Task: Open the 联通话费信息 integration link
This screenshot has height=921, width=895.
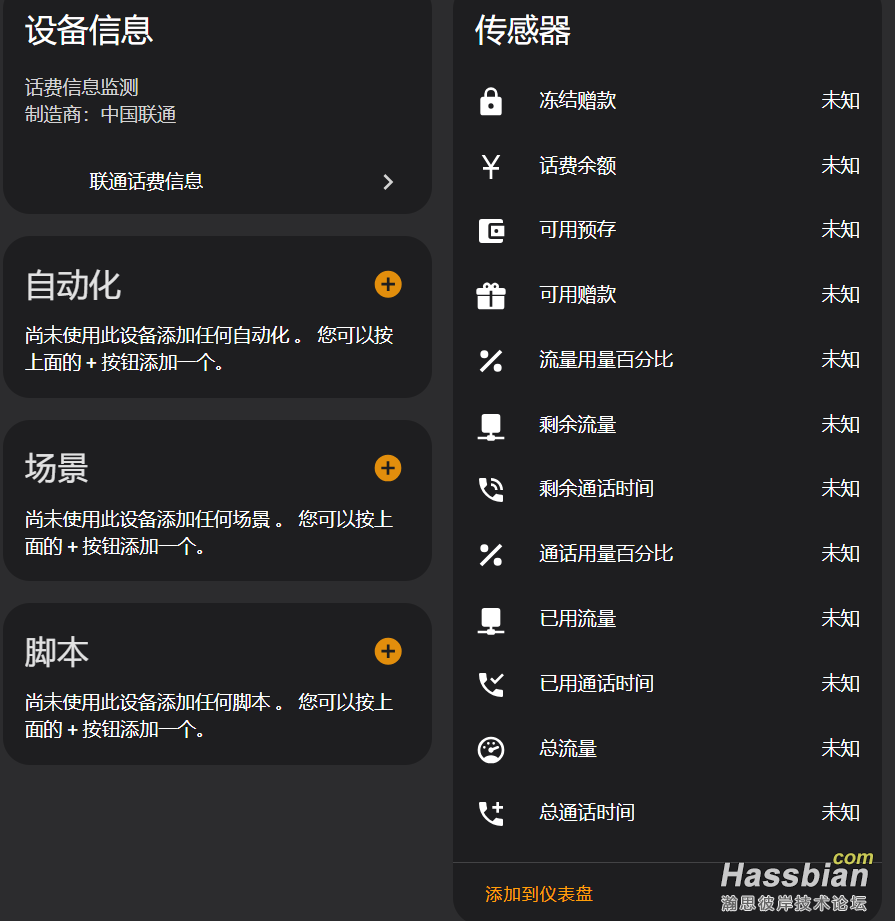Action: click(x=146, y=181)
